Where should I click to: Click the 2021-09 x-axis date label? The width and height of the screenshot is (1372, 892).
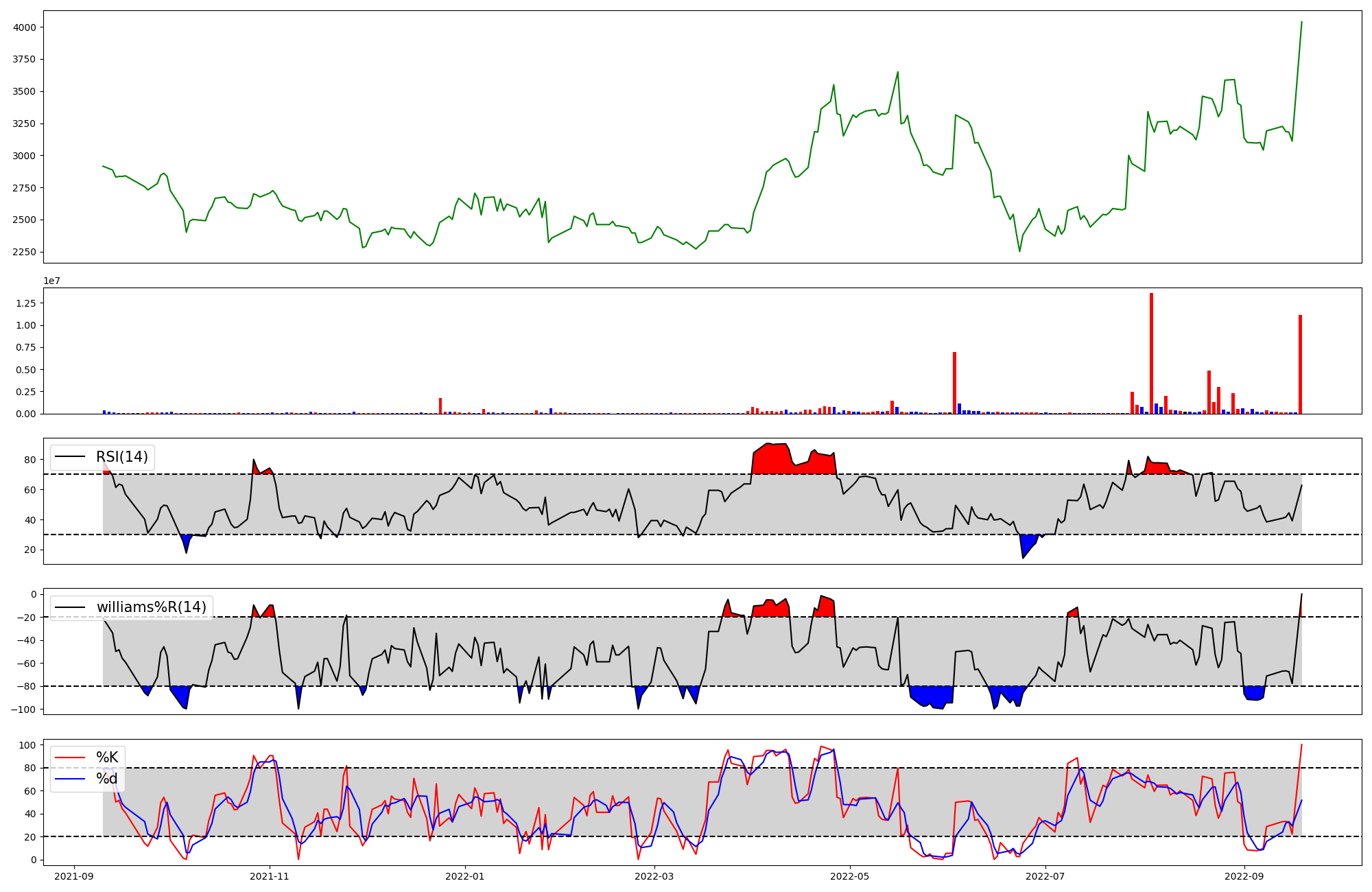[74, 876]
